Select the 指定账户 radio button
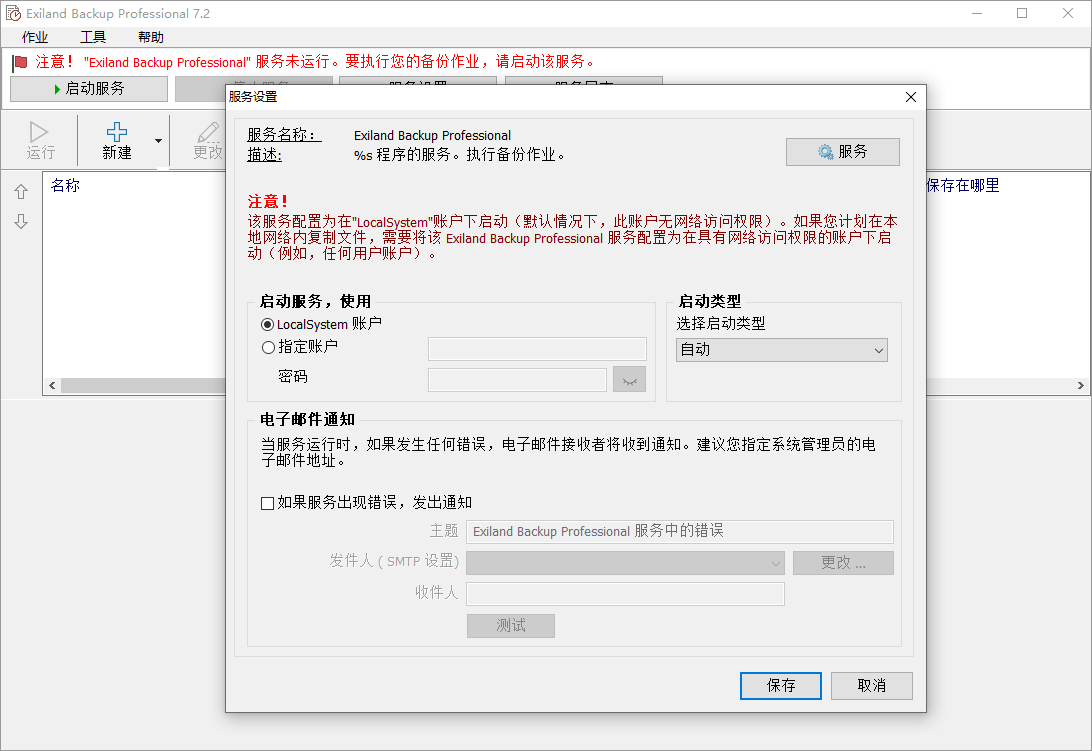Screen dimensions: 1092x751 [x=268, y=347]
